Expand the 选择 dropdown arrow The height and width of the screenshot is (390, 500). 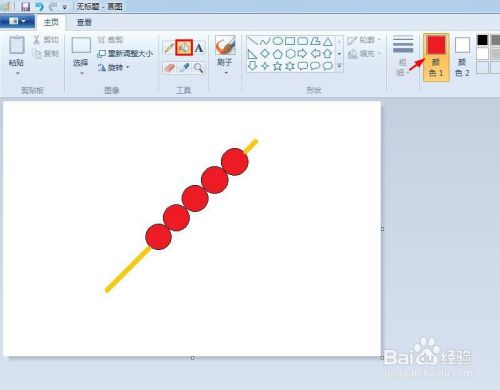click(81, 73)
